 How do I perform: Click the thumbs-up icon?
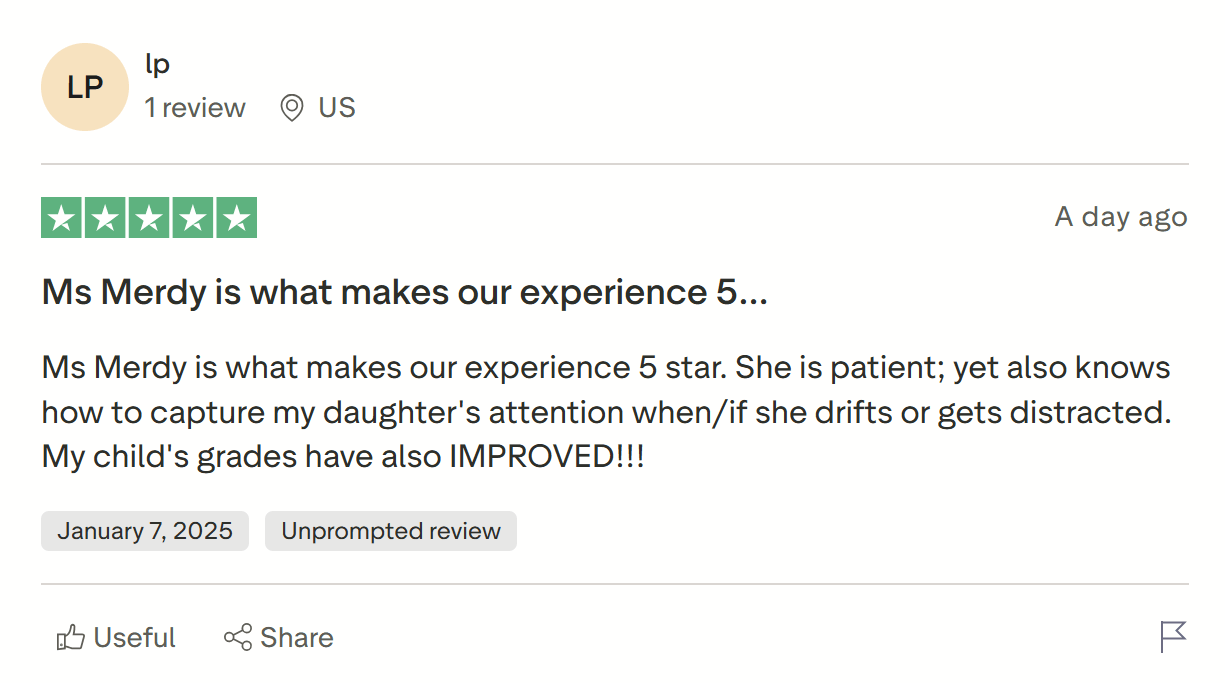pos(70,638)
